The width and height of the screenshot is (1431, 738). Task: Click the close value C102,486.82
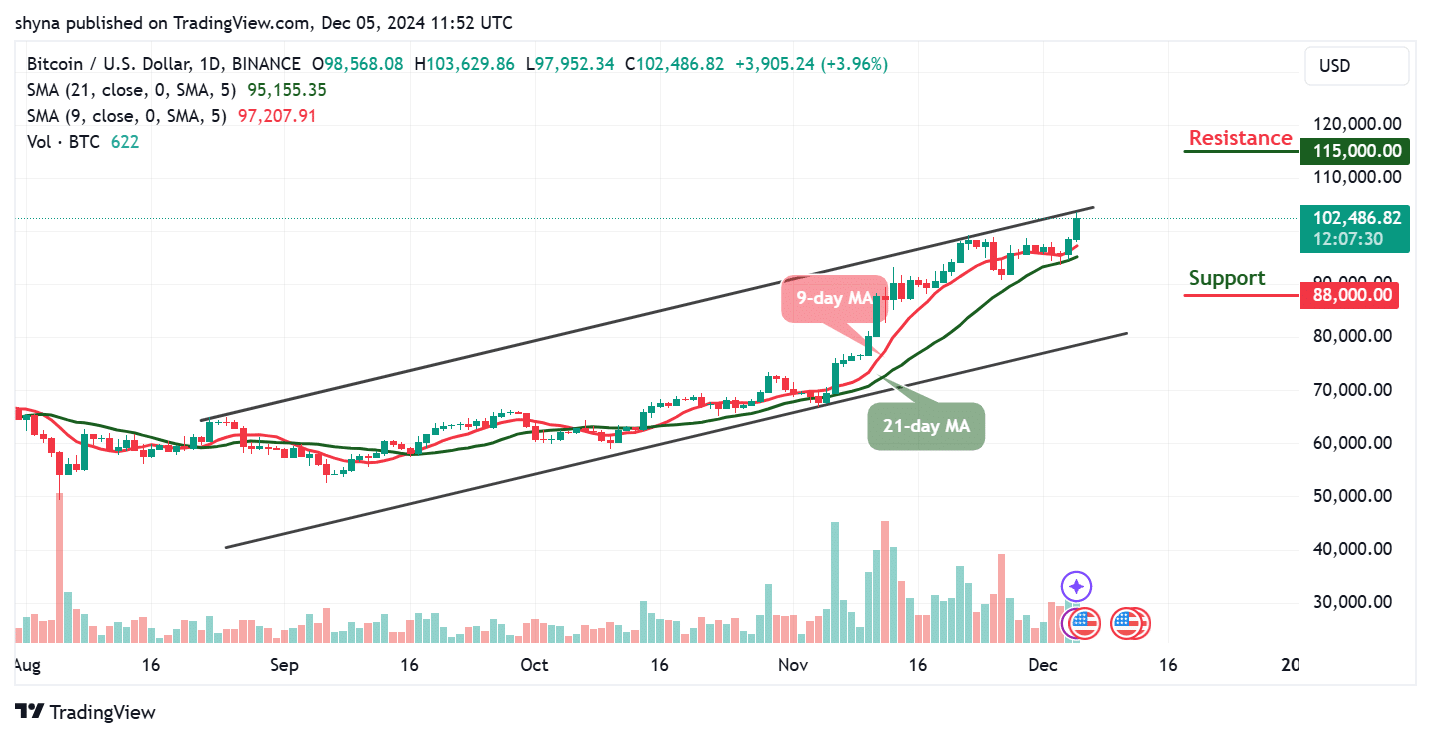(x=675, y=64)
